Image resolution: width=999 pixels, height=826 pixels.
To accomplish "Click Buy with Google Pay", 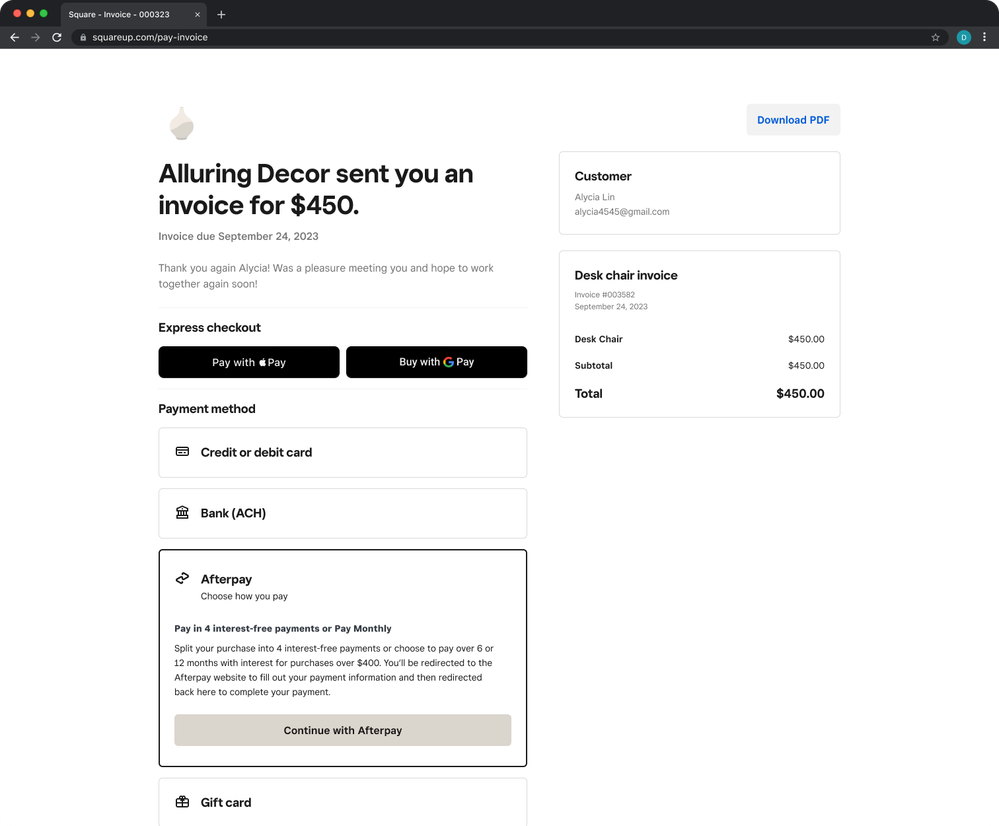I will 436,362.
